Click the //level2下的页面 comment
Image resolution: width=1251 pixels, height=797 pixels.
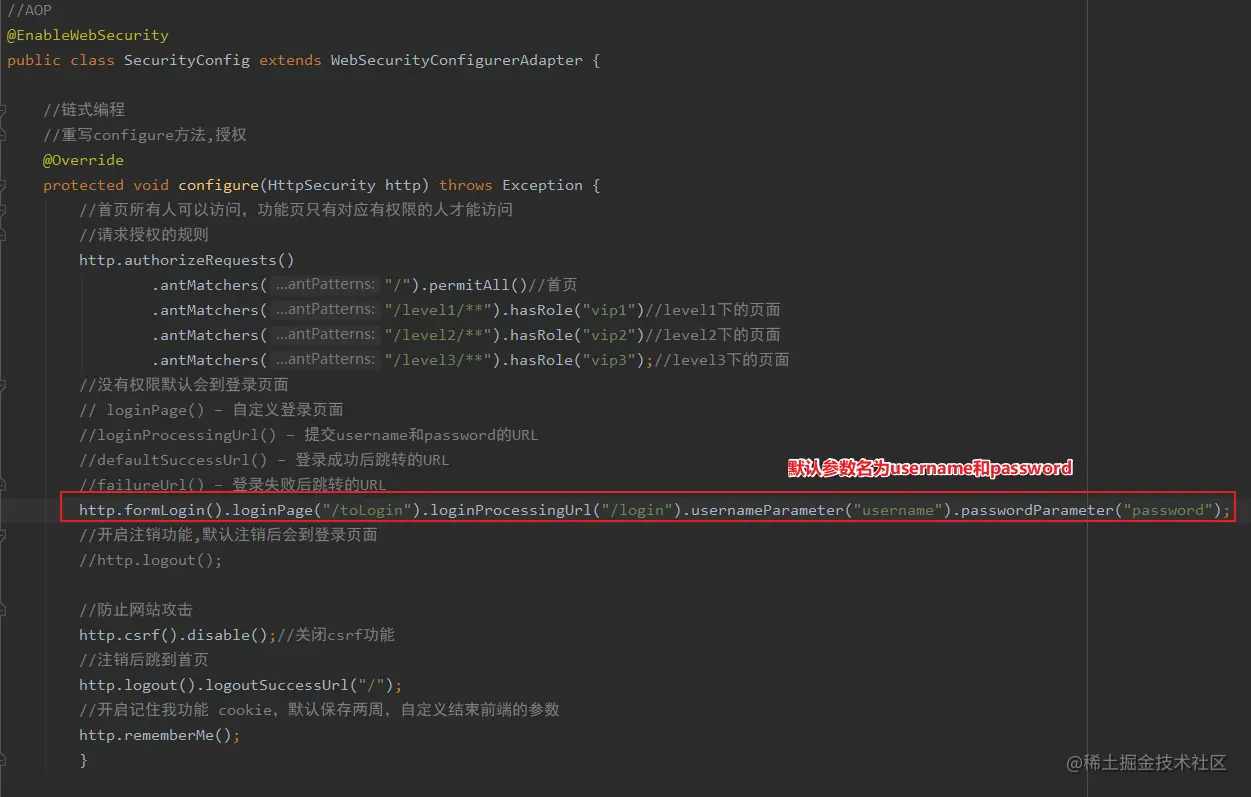[713, 335]
